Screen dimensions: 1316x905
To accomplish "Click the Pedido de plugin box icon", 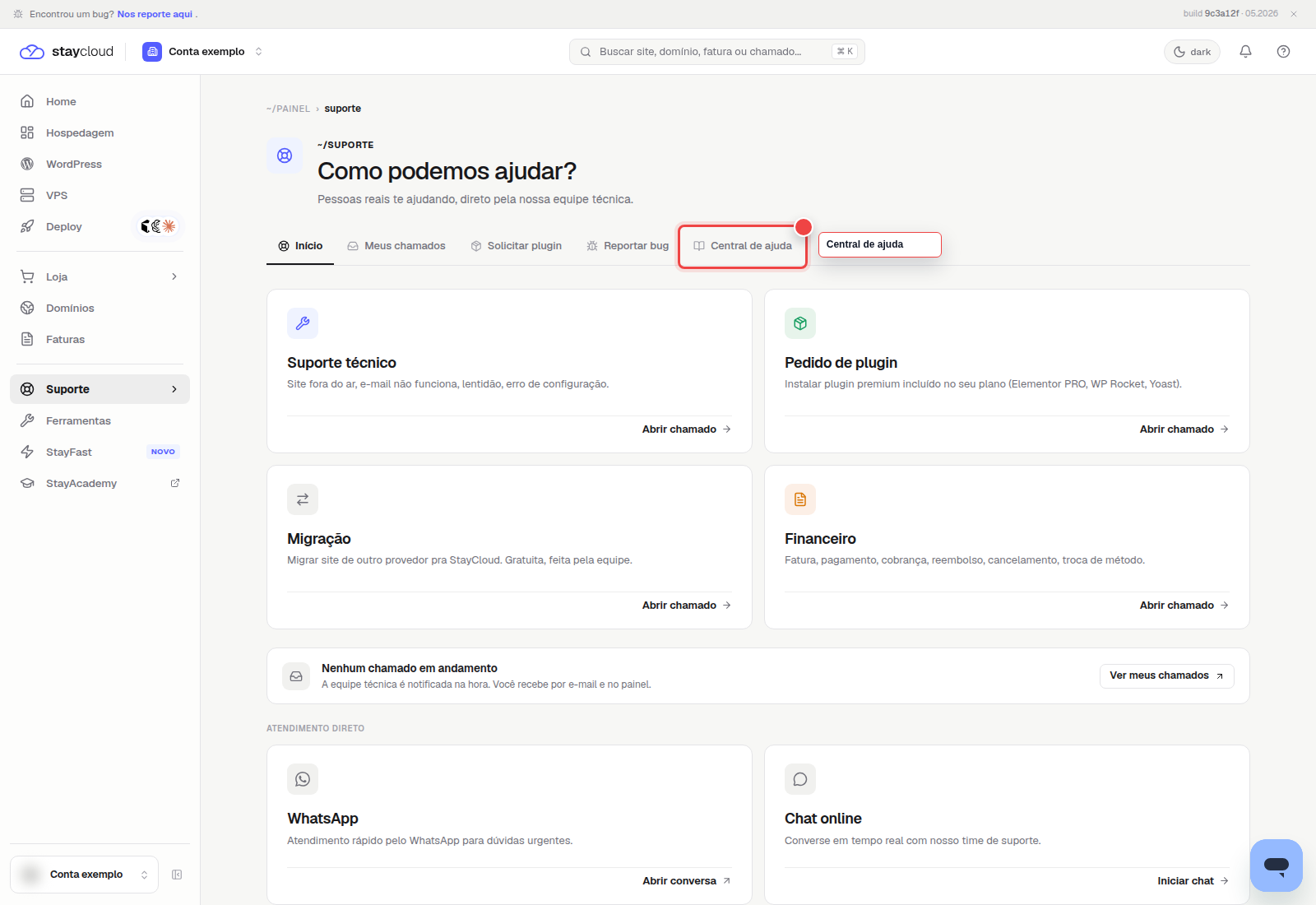I will 800,323.
